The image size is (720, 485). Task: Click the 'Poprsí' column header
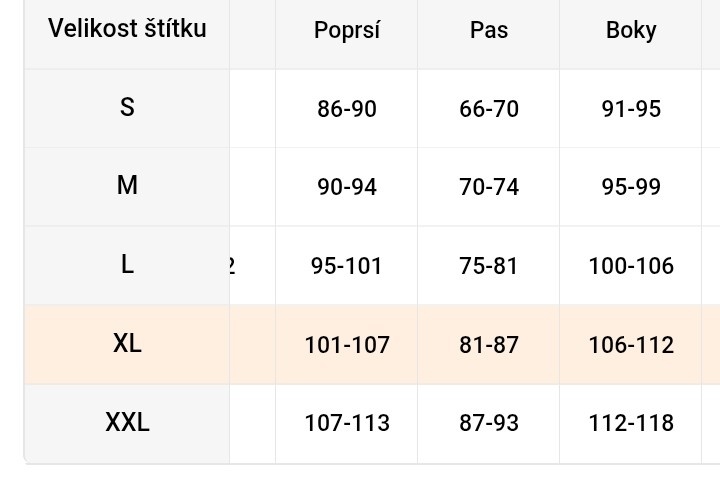tap(347, 30)
